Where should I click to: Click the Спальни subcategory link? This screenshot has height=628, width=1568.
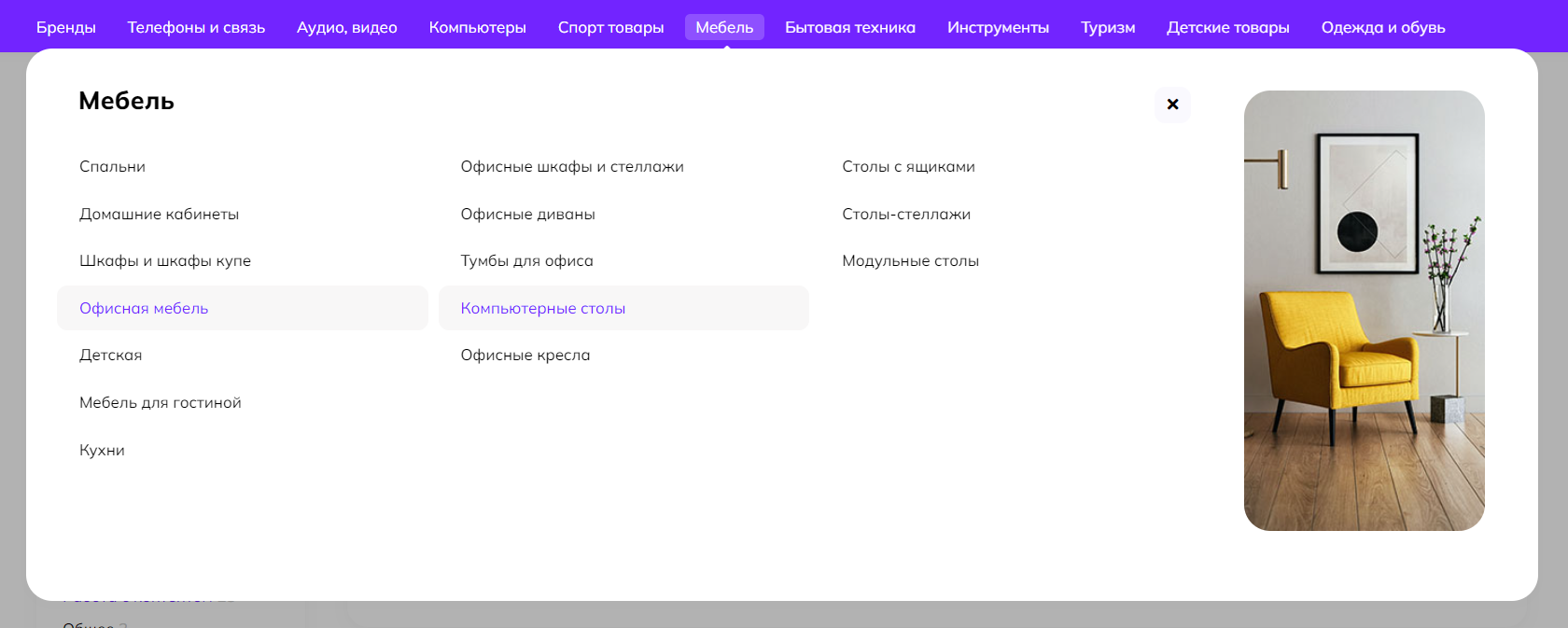click(x=112, y=167)
